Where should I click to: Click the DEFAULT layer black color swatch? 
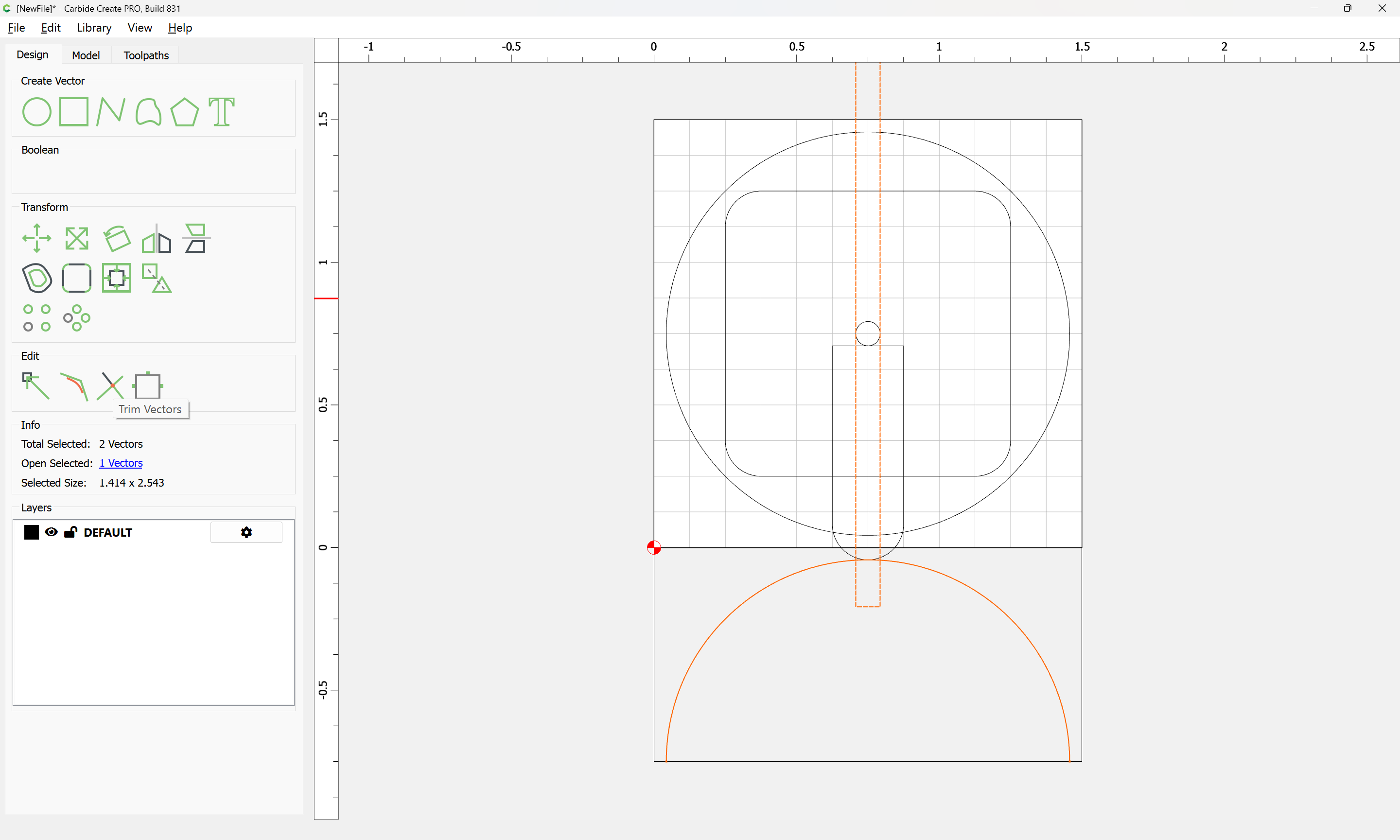[31, 532]
